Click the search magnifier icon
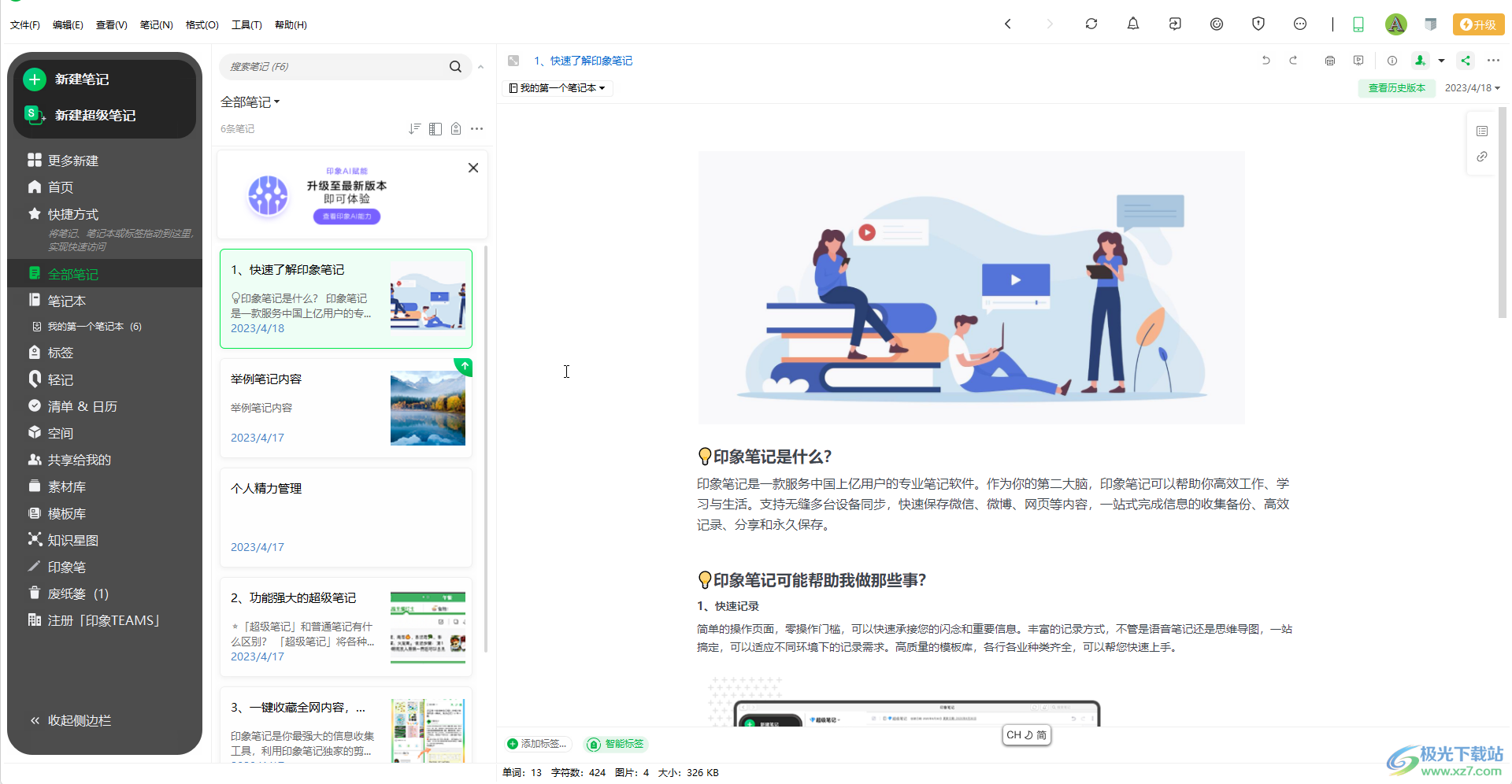The image size is (1512, 784). (x=455, y=67)
